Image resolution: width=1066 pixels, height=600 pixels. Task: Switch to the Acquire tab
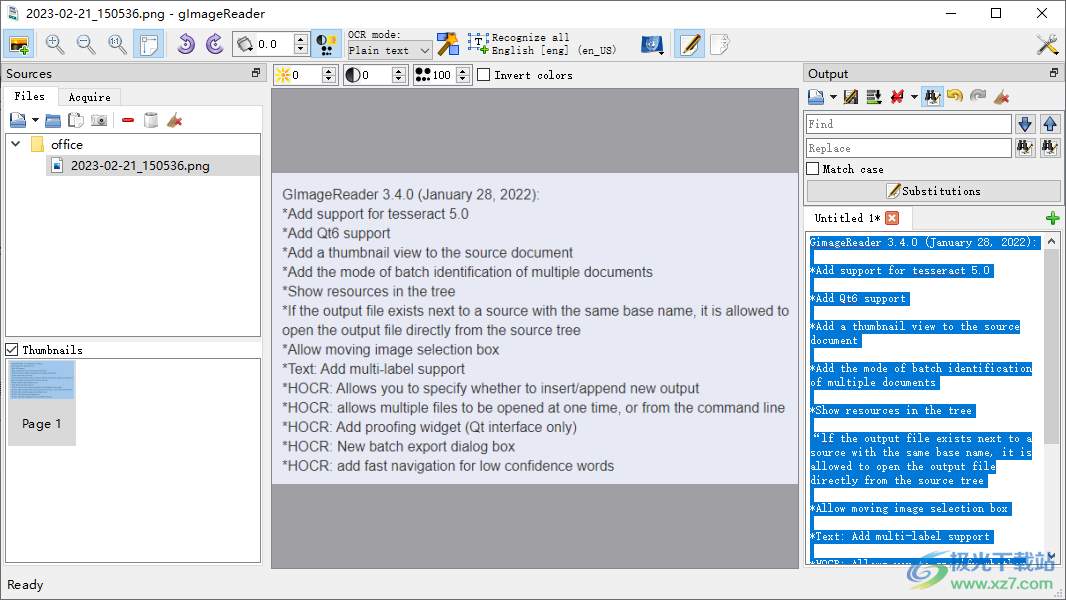pyautogui.click(x=90, y=97)
